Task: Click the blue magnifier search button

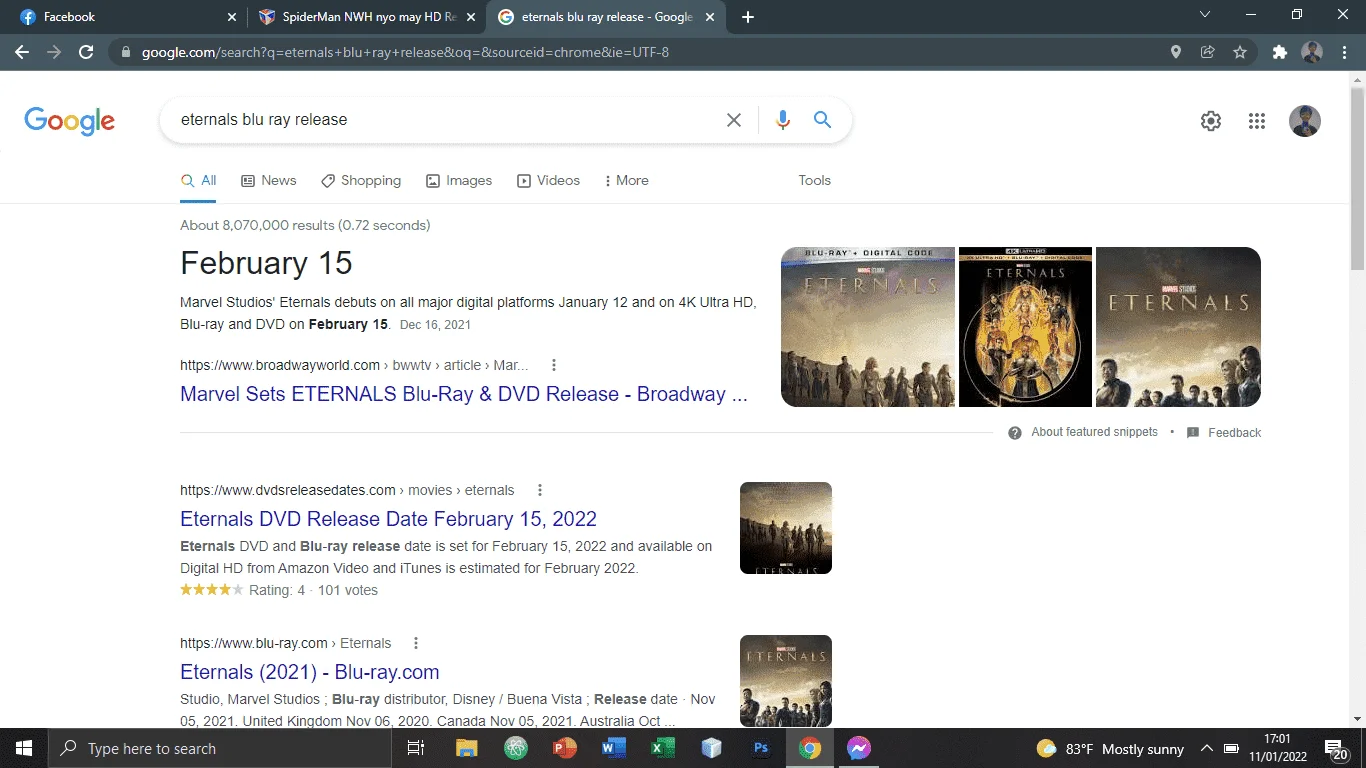Action: tap(822, 120)
